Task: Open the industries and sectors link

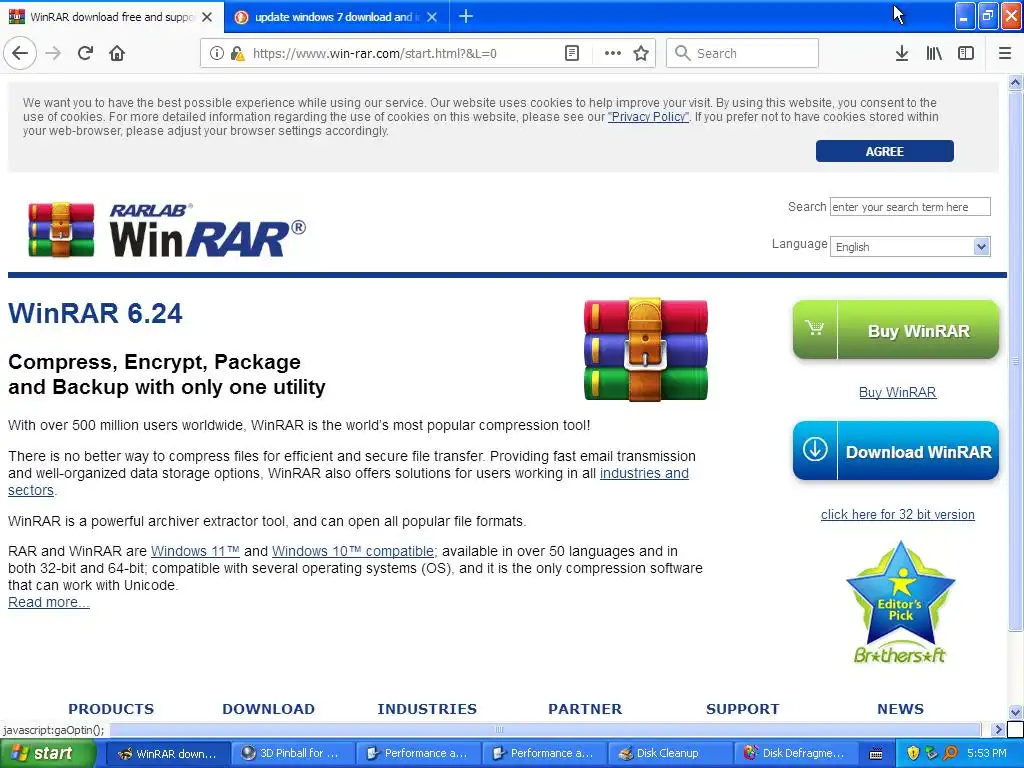Action: pos(644,473)
